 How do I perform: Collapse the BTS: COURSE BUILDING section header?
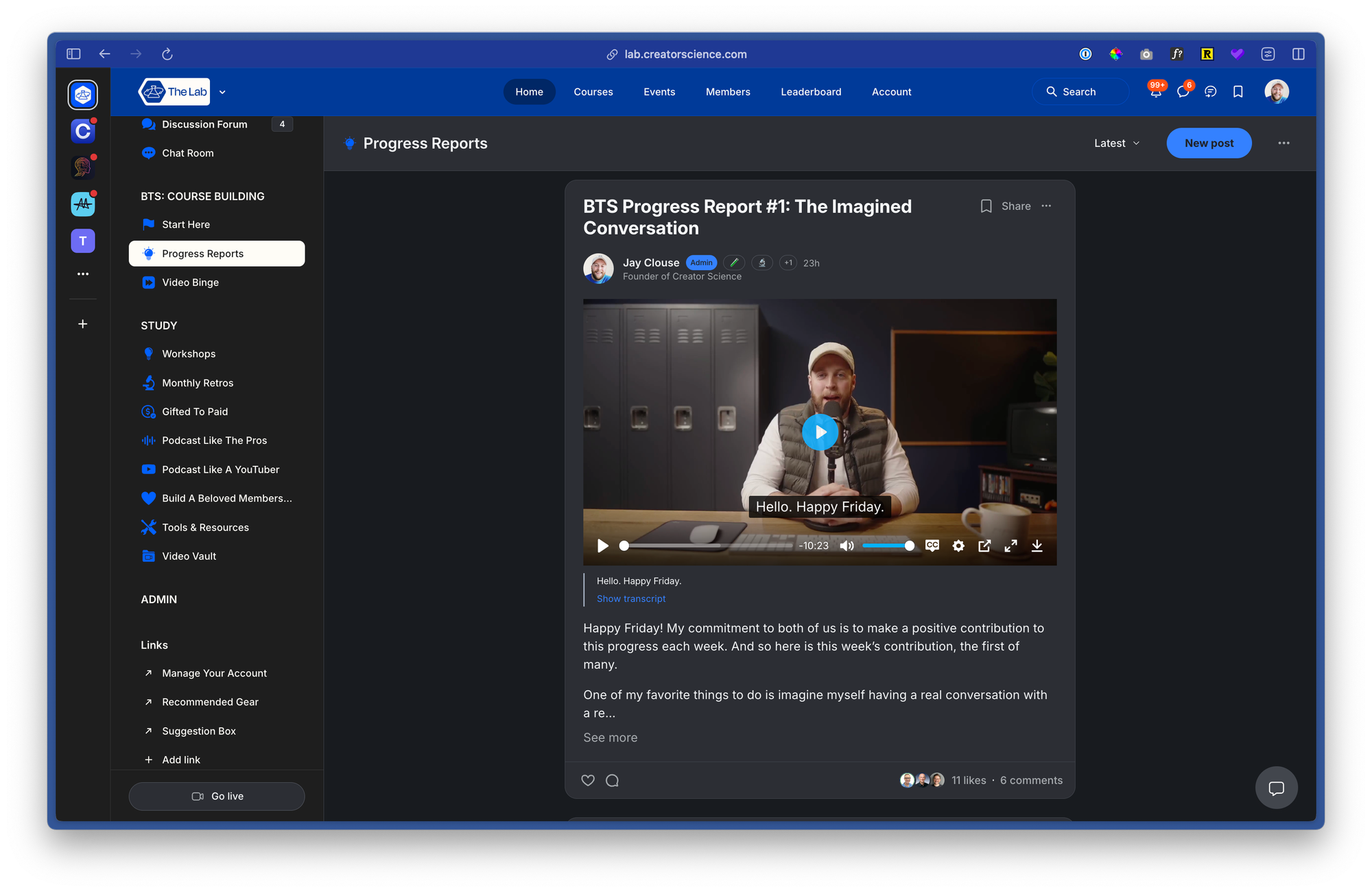tap(202, 196)
